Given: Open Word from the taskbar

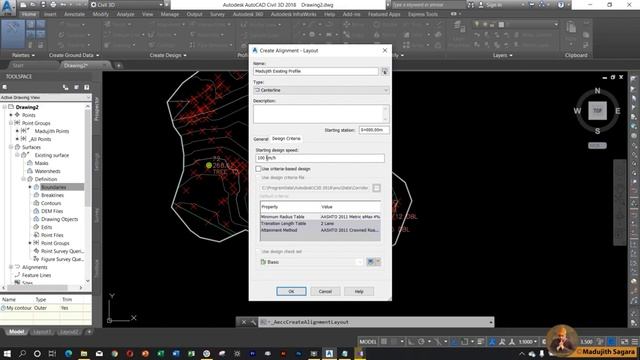Looking at the screenshot, I should [x=176, y=353].
